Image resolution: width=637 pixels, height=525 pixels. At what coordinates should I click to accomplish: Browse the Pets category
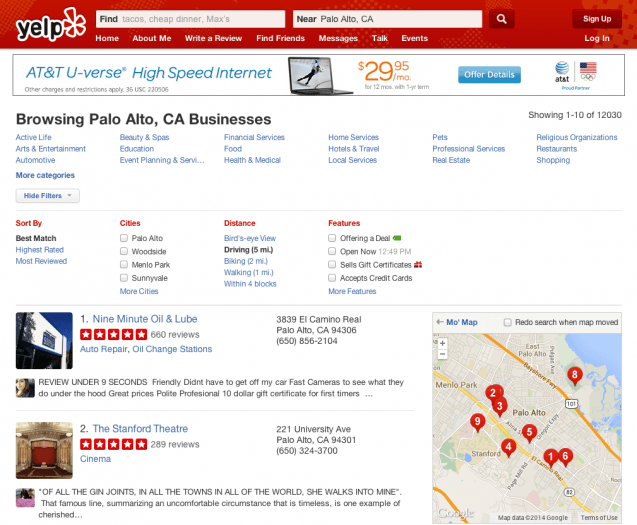pyautogui.click(x=440, y=137)
